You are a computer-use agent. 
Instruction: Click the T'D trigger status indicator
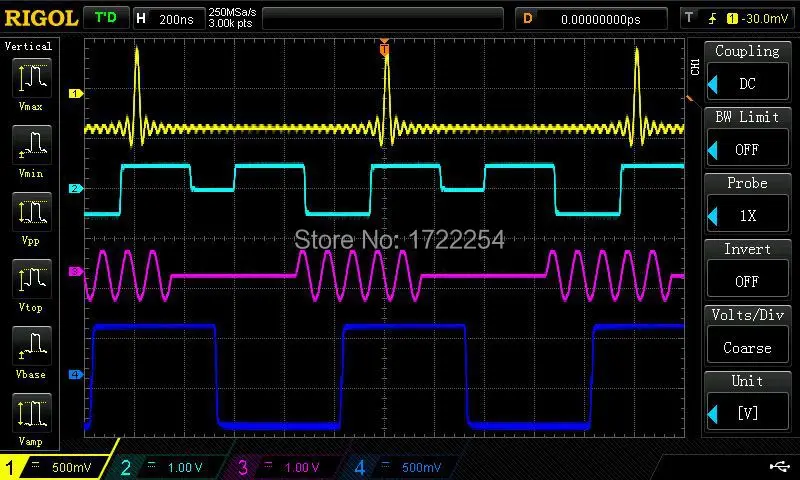pyautogui.click(x=106, y=18)
